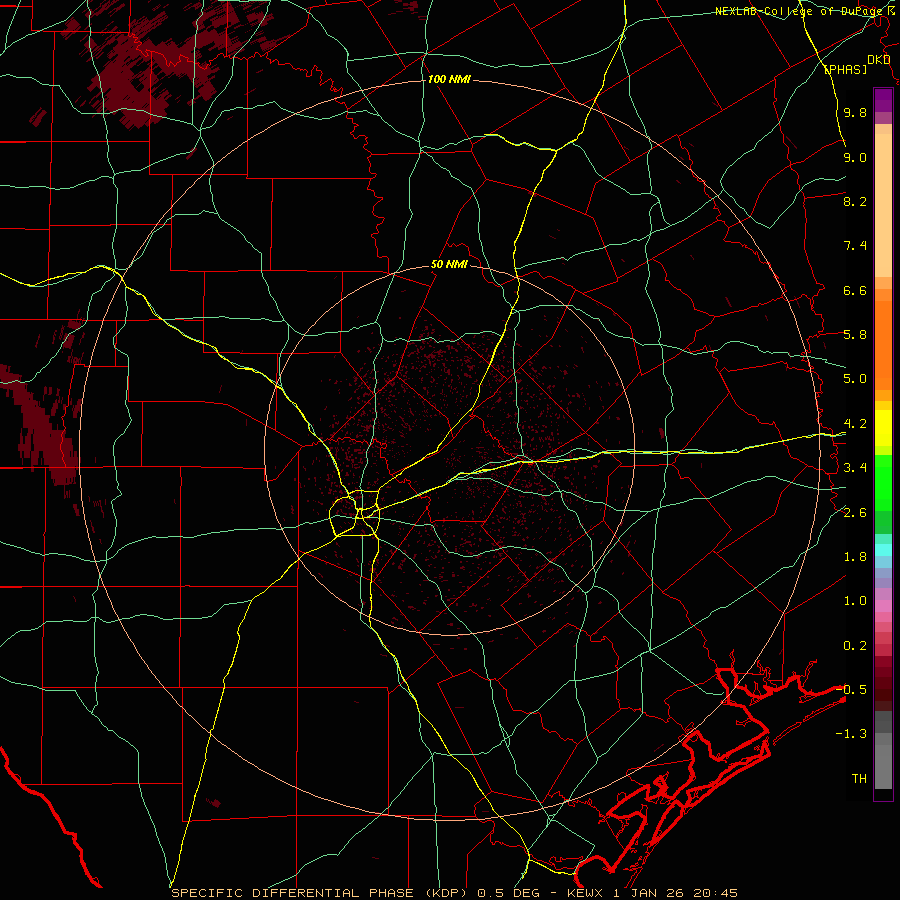
Task: Click the "100 NMI" range ring label
Action: coord(449,79)
